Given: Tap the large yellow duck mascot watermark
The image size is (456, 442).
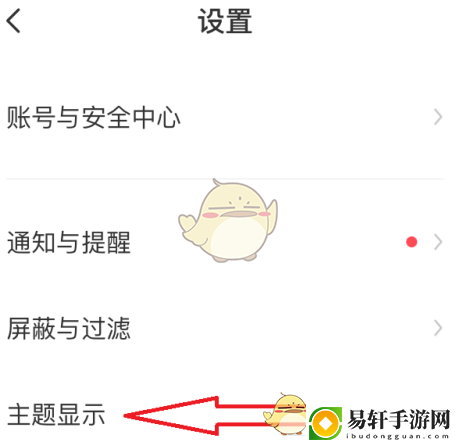Looking at the screenshot, I should coord(228,221).
